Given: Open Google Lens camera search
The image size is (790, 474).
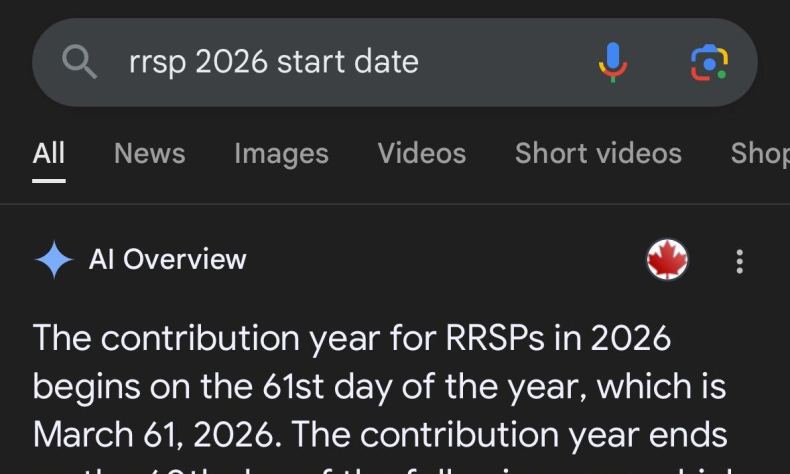Looking at the screenshot, I should click(709, 62).
